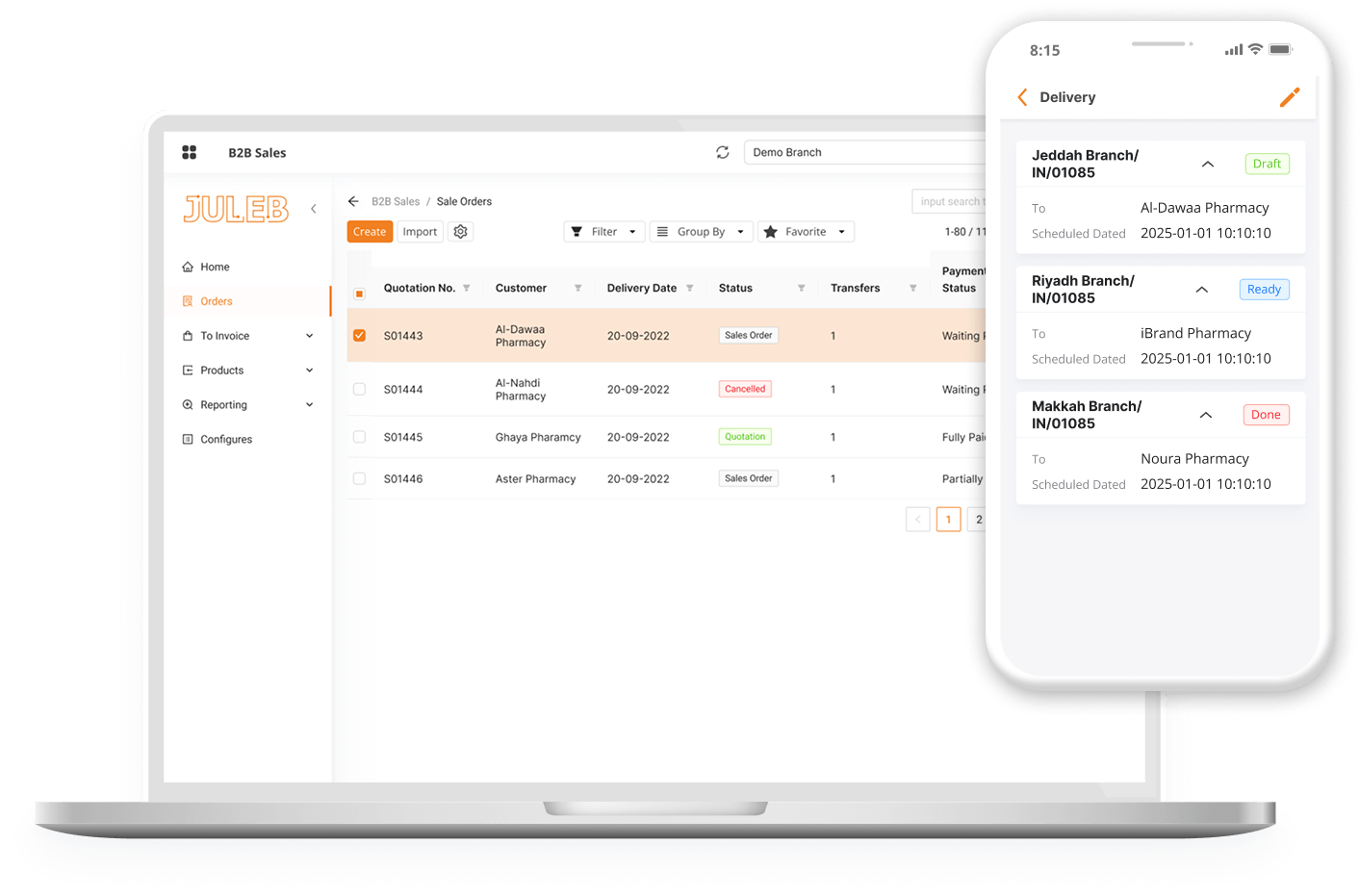Image resolution: width=1359 pixels, height=896 pixels.
Task: Open the Sale Orders breadcrumb item
Action: point(464,201)
